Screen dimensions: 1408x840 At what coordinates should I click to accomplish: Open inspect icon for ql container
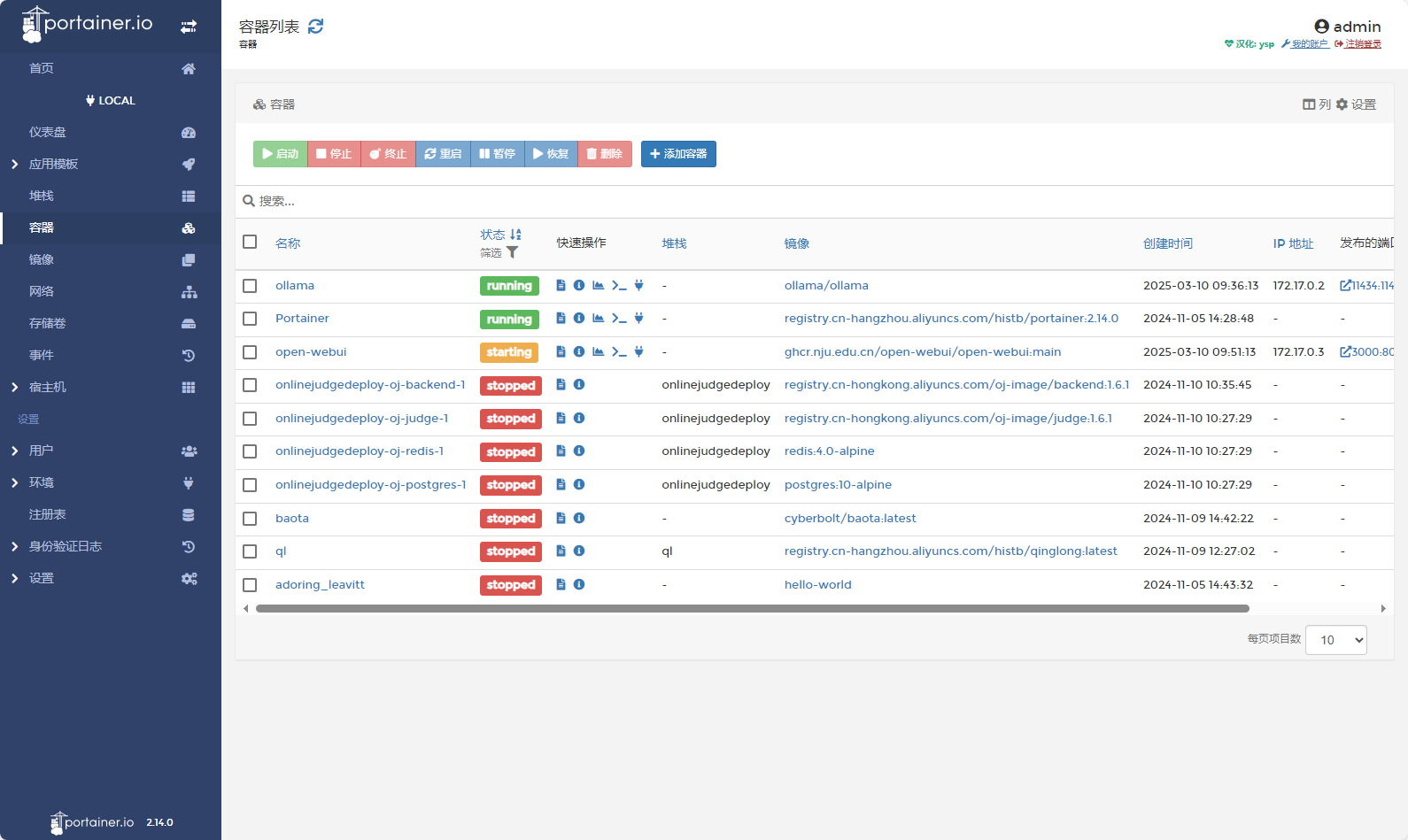(579, 551)
